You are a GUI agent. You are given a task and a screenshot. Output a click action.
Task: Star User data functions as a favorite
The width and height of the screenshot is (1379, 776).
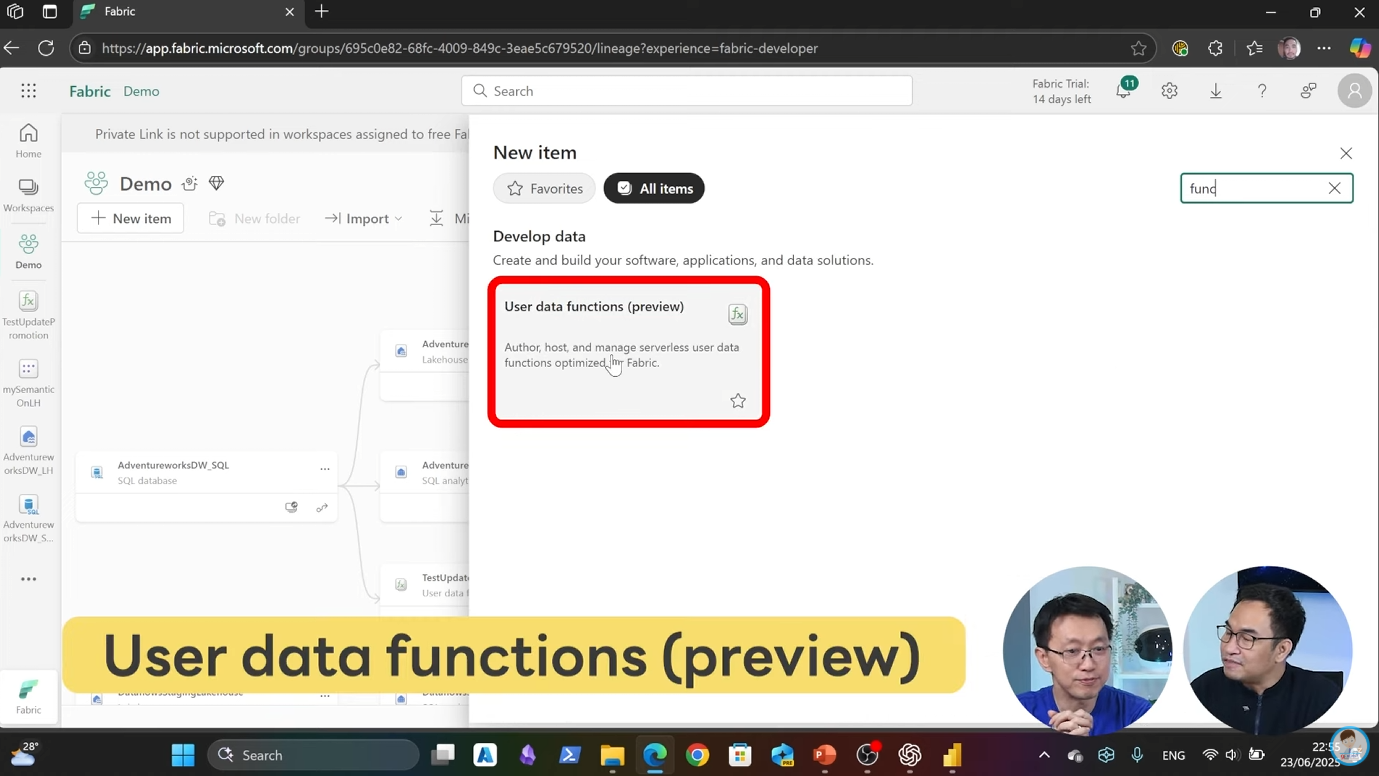tap(737, 400)
